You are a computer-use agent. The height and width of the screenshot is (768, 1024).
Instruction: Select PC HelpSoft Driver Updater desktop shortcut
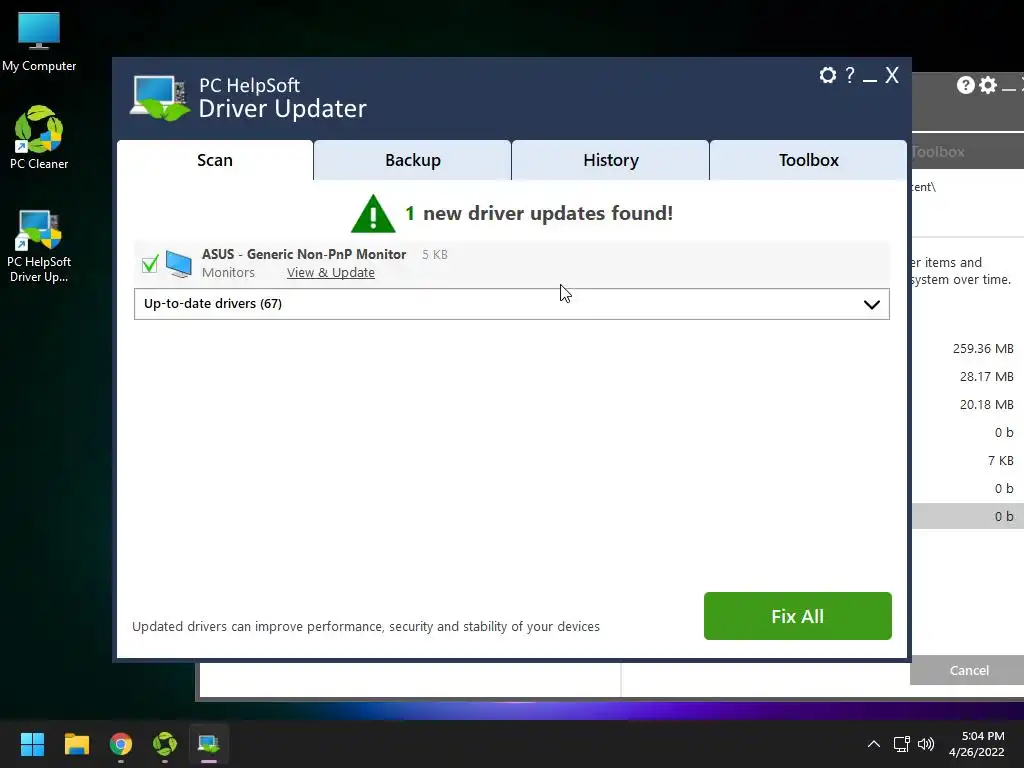39,246
